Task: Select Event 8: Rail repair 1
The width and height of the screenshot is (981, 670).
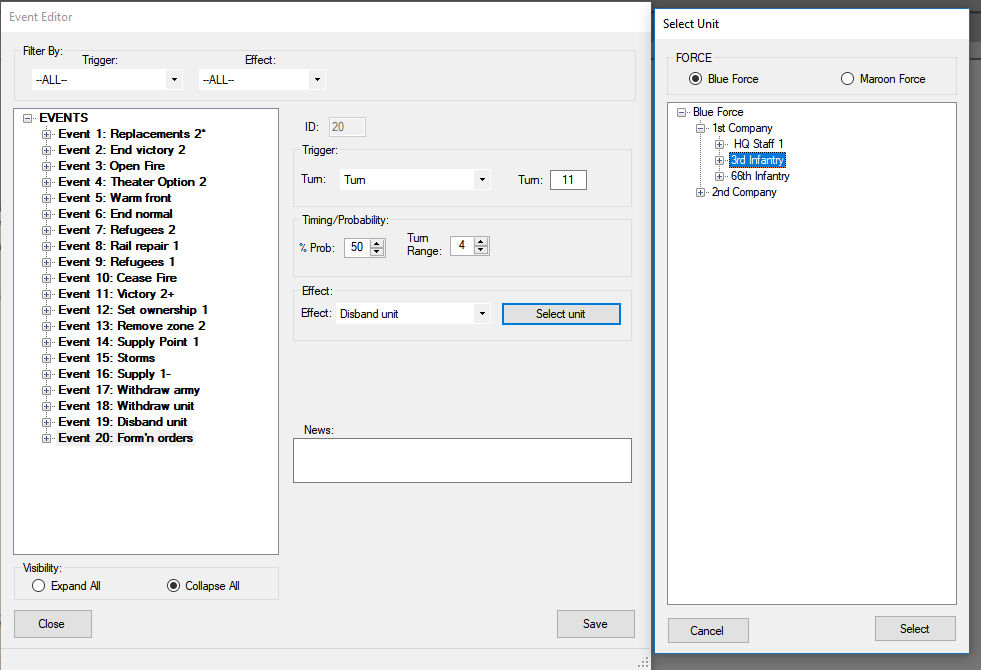Action: coord(119,246)
